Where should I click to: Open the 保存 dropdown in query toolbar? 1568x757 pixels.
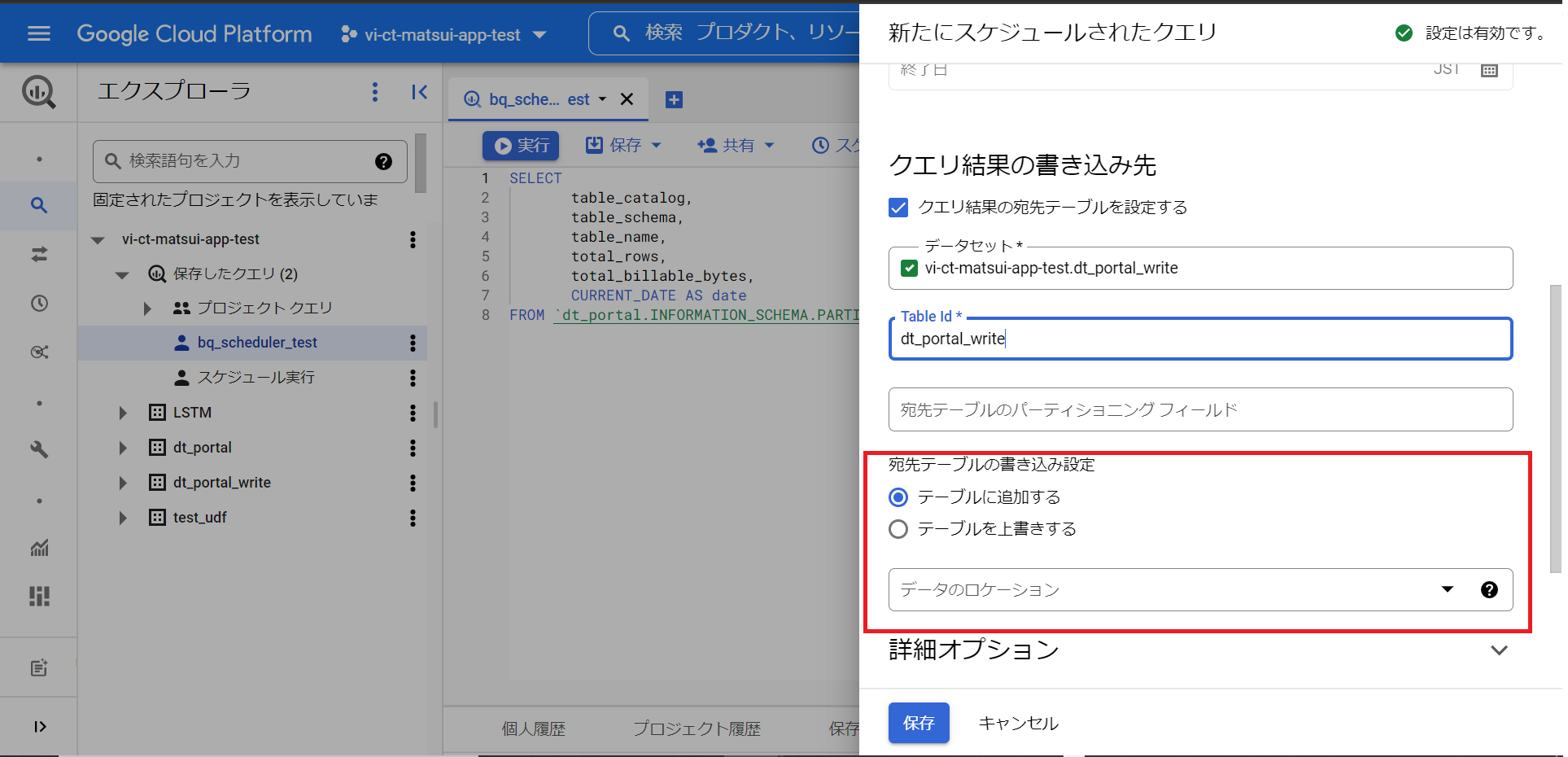tap(624, 146)
